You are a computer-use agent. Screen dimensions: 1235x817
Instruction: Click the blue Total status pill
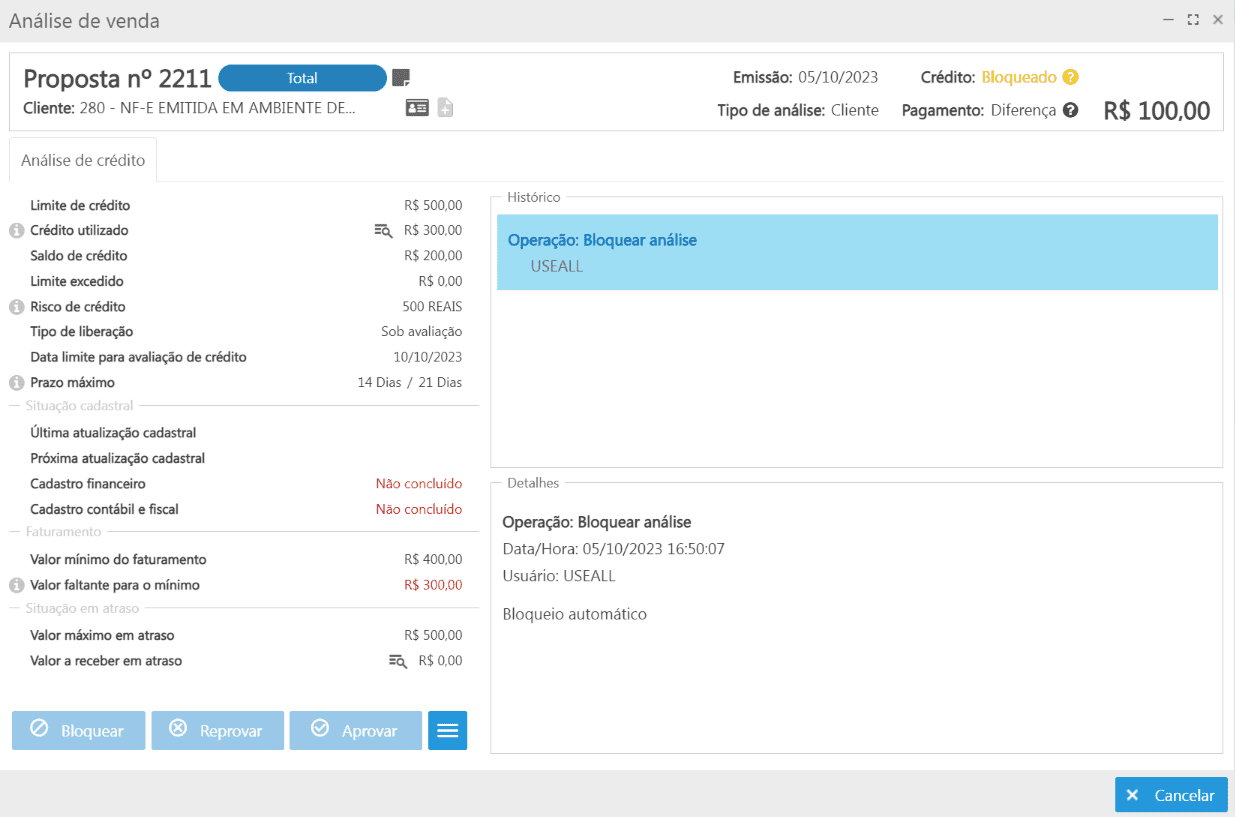[302, 78]
